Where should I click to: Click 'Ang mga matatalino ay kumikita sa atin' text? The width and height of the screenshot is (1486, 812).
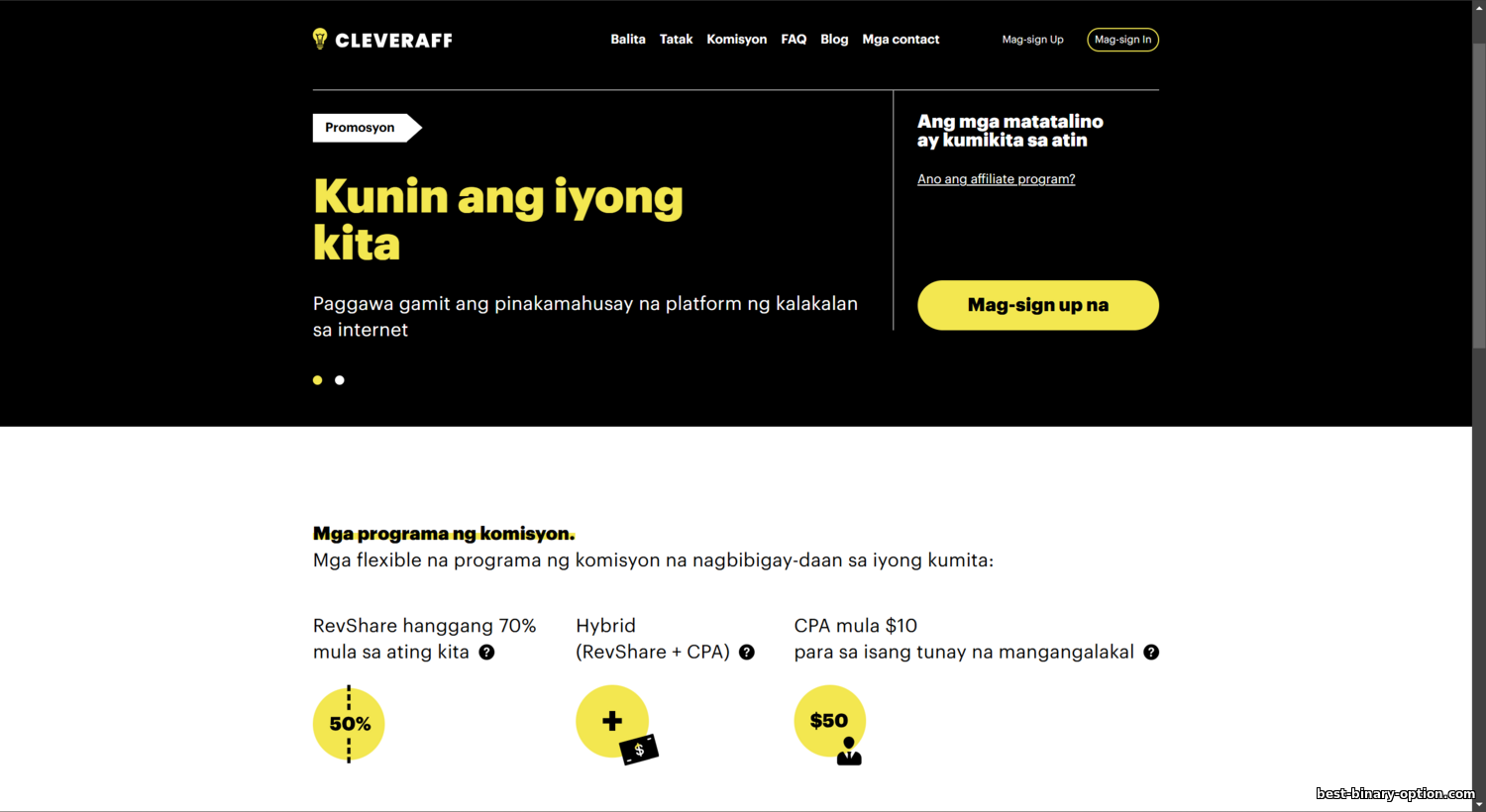pyautogui.click(x=1009, y=131)
